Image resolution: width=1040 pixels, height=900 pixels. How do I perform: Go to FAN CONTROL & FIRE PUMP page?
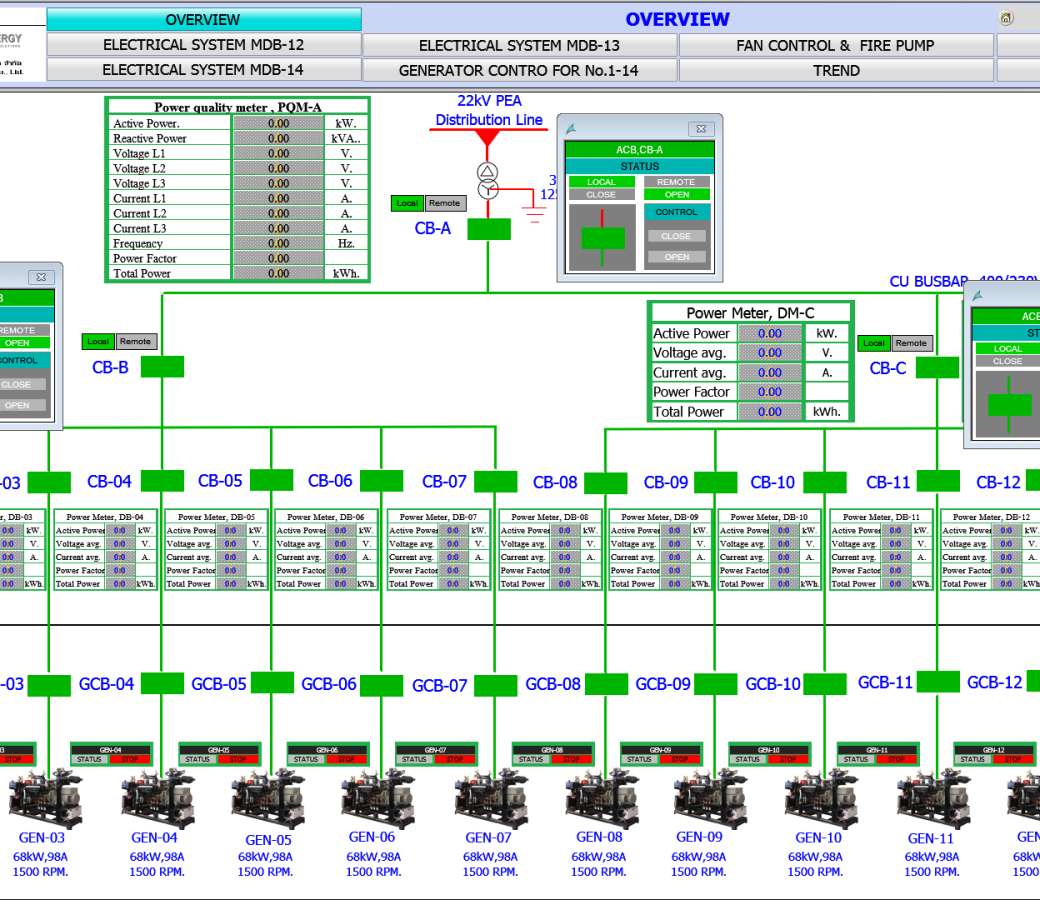(835, 45)
